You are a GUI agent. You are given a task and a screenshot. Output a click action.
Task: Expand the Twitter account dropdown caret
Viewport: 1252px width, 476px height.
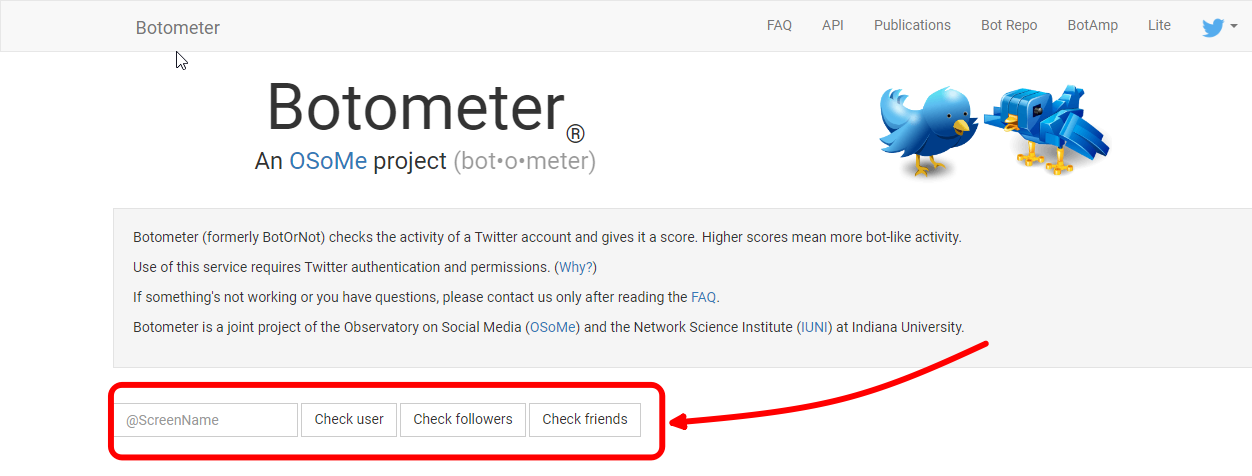pyautogui.click(x=1234, y=28)
